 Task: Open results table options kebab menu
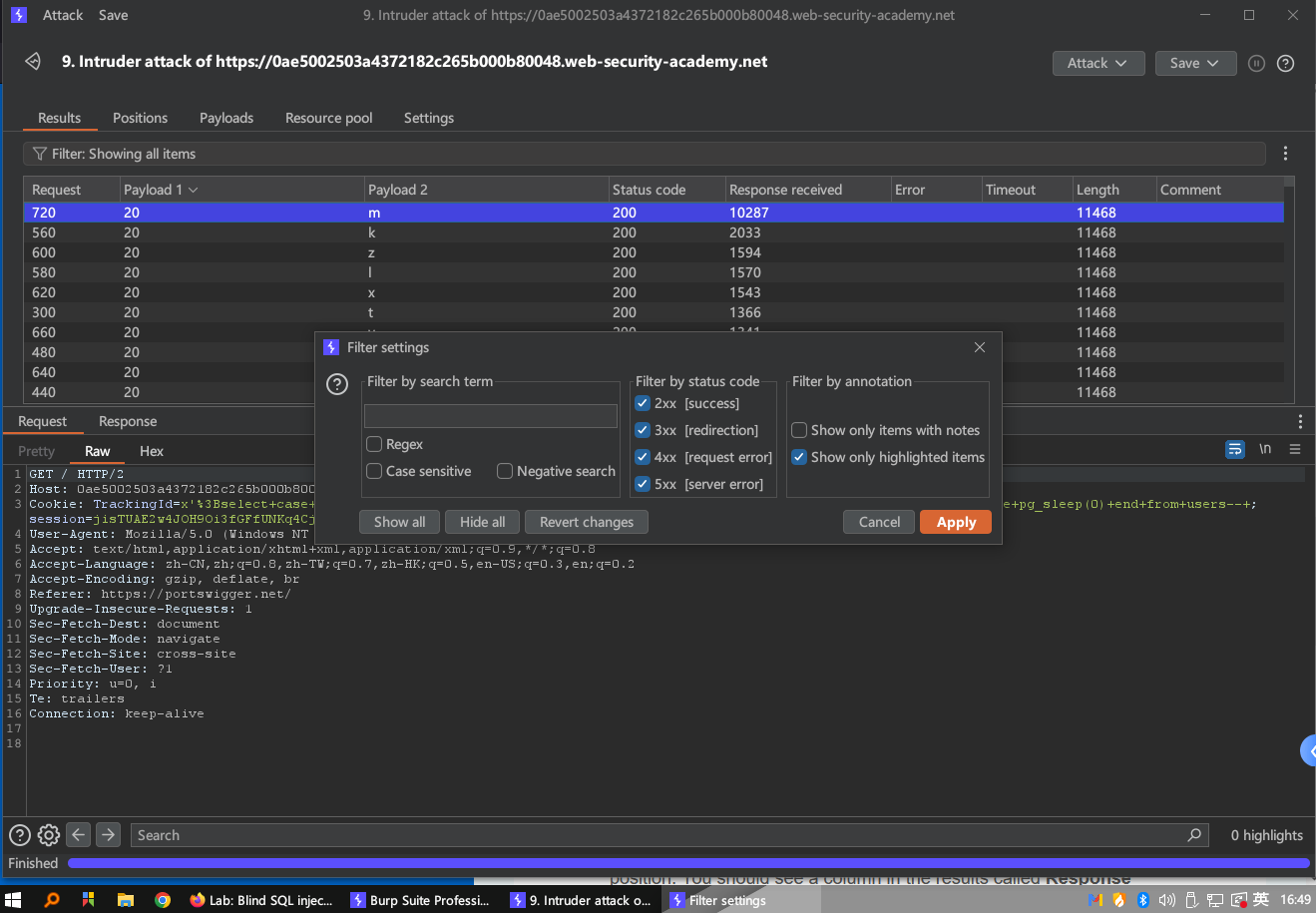1285,154
